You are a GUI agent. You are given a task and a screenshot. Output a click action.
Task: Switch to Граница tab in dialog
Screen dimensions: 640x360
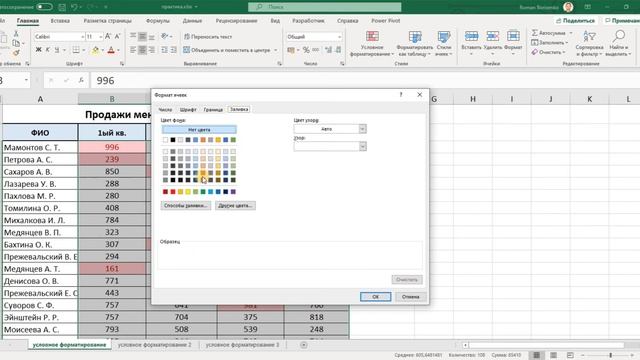(x=213, y=109)
